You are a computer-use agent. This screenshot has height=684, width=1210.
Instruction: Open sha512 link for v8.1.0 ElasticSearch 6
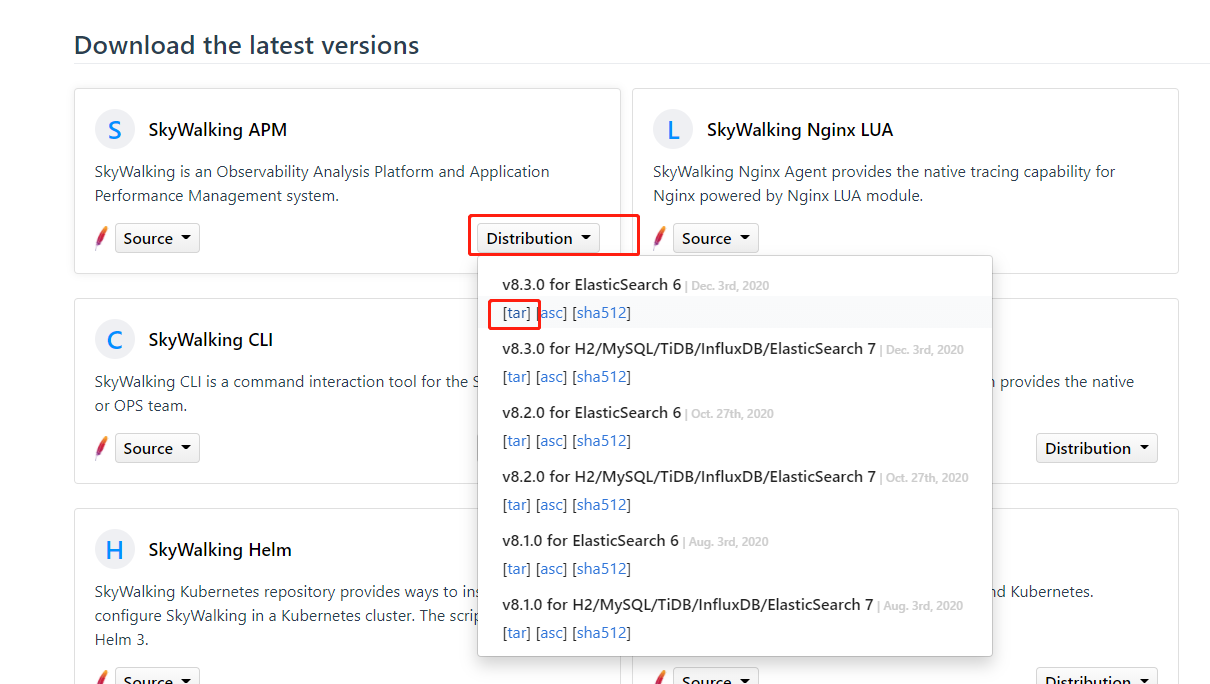pyautogui.click(x=601, y=569)
